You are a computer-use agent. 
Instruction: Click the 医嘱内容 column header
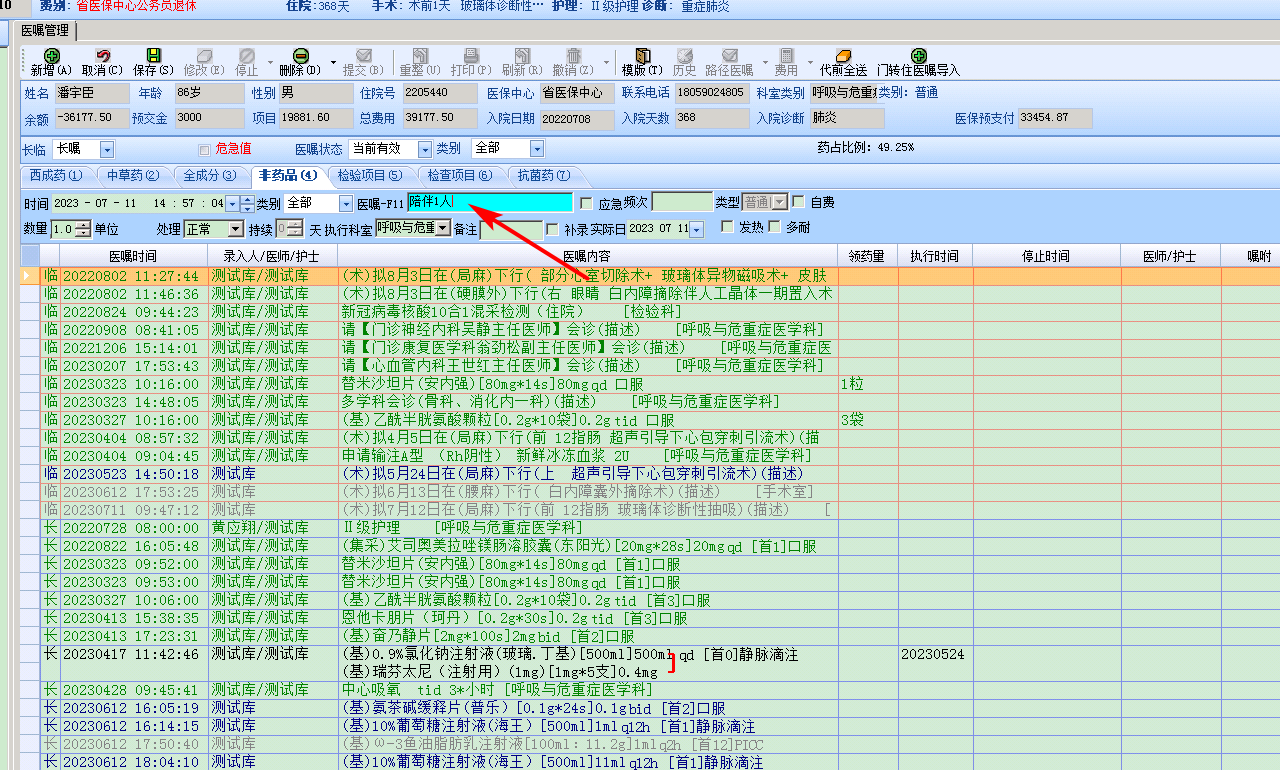pos(587,256)
